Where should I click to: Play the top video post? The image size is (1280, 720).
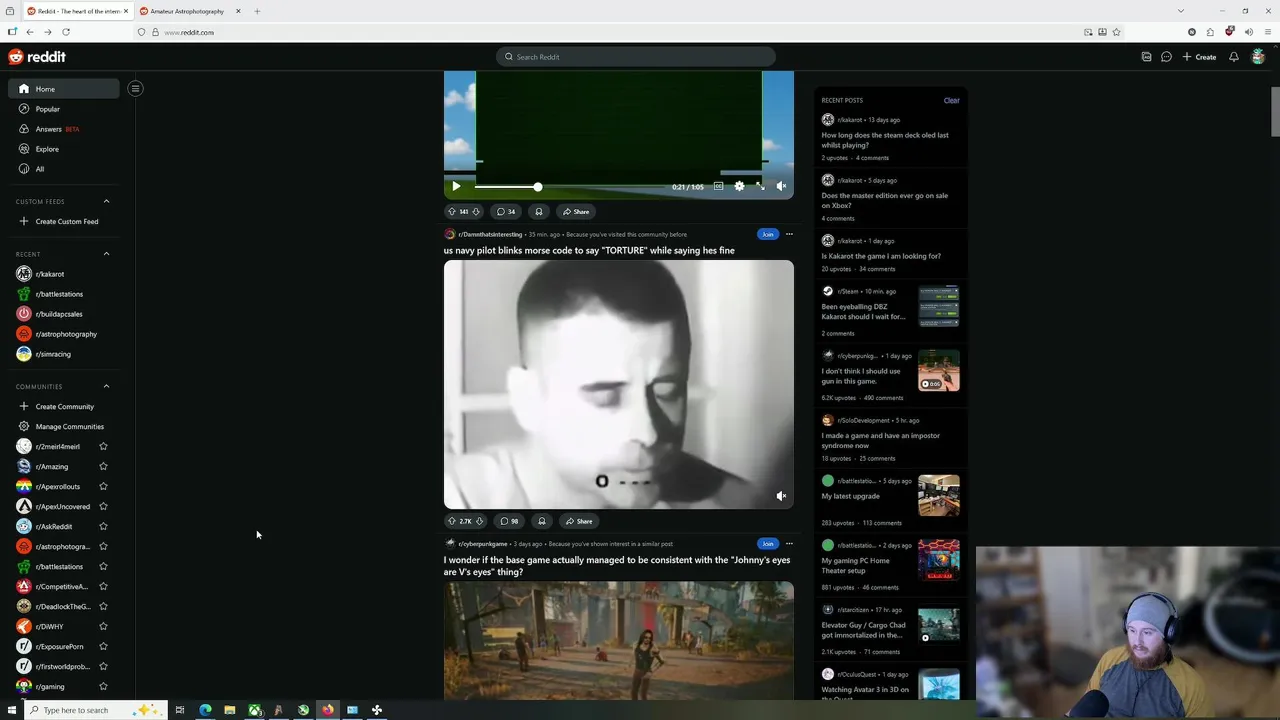(456, 186)
